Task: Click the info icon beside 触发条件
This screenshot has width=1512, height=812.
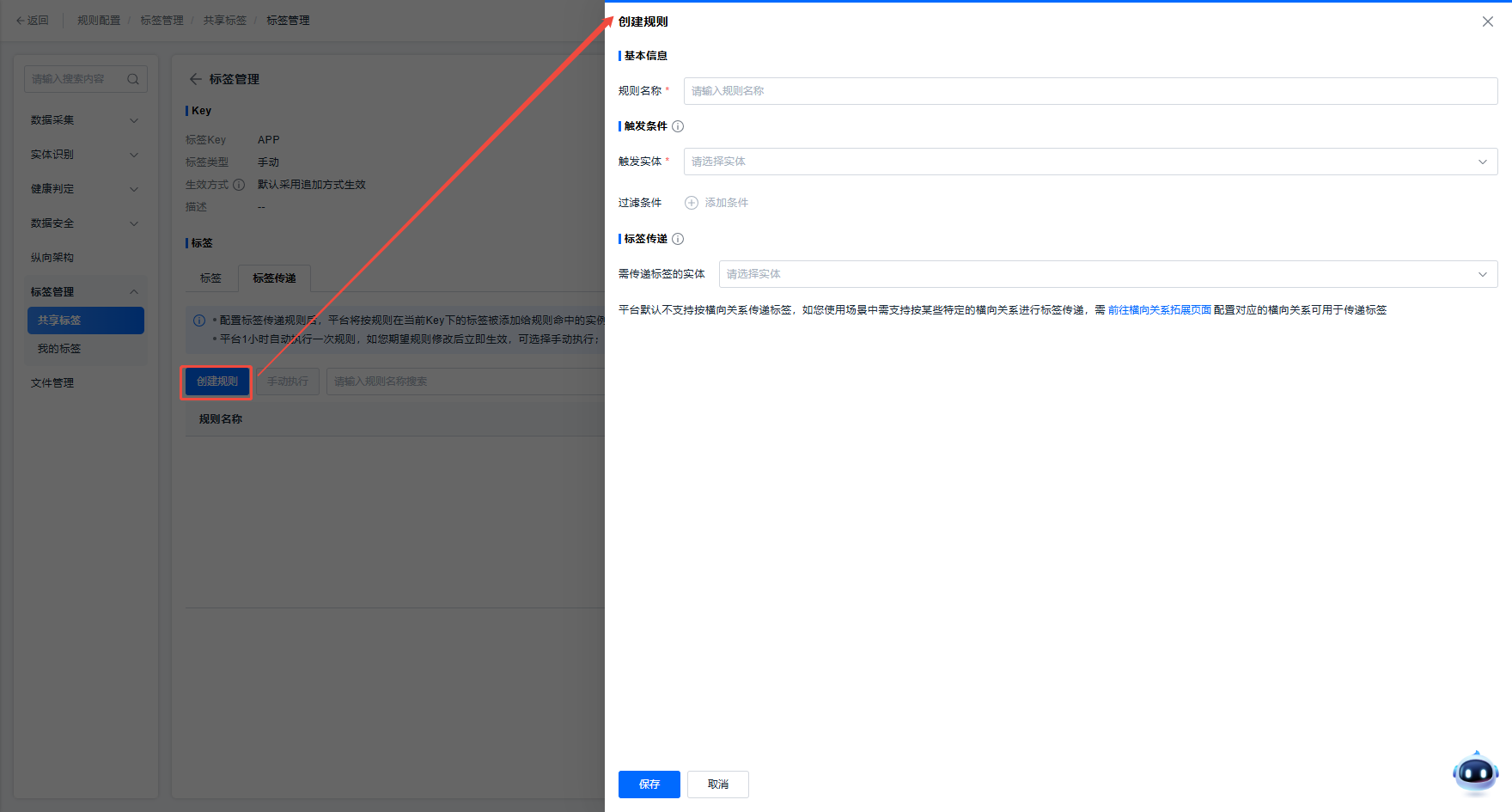Action: pos(678,126)
